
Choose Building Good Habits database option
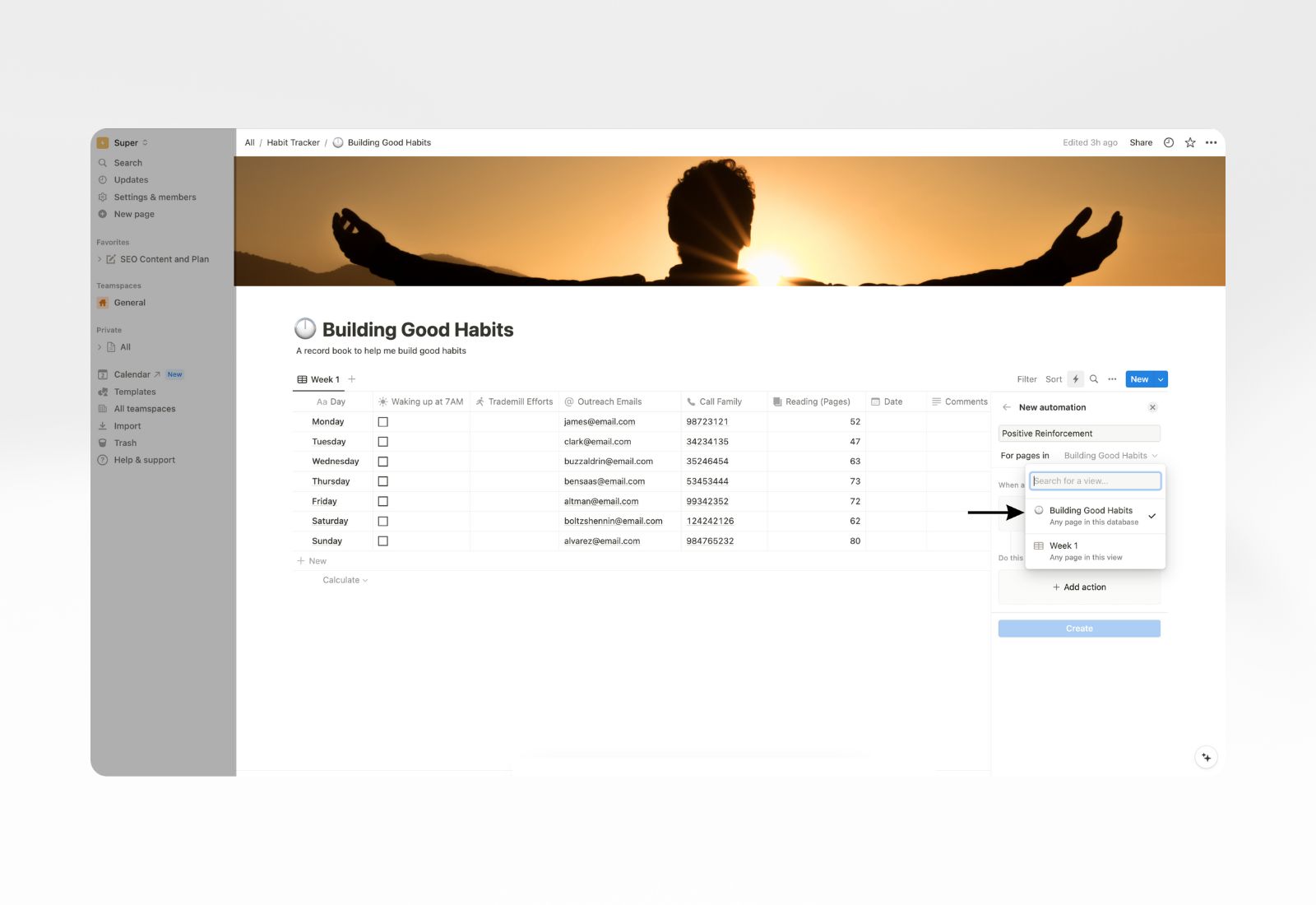click(x=1096, y=516)
